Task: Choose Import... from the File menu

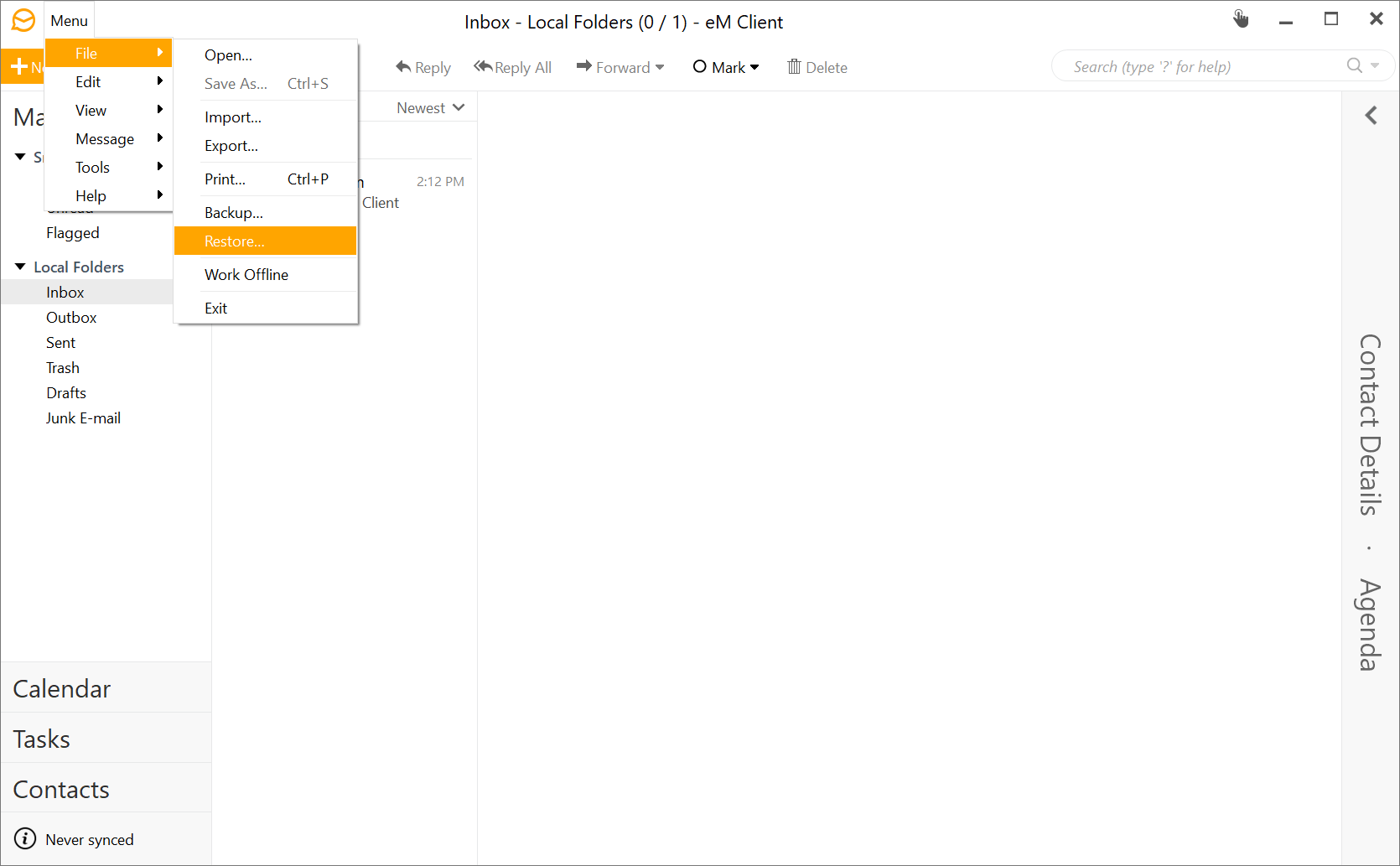Action: pos(265,117)
